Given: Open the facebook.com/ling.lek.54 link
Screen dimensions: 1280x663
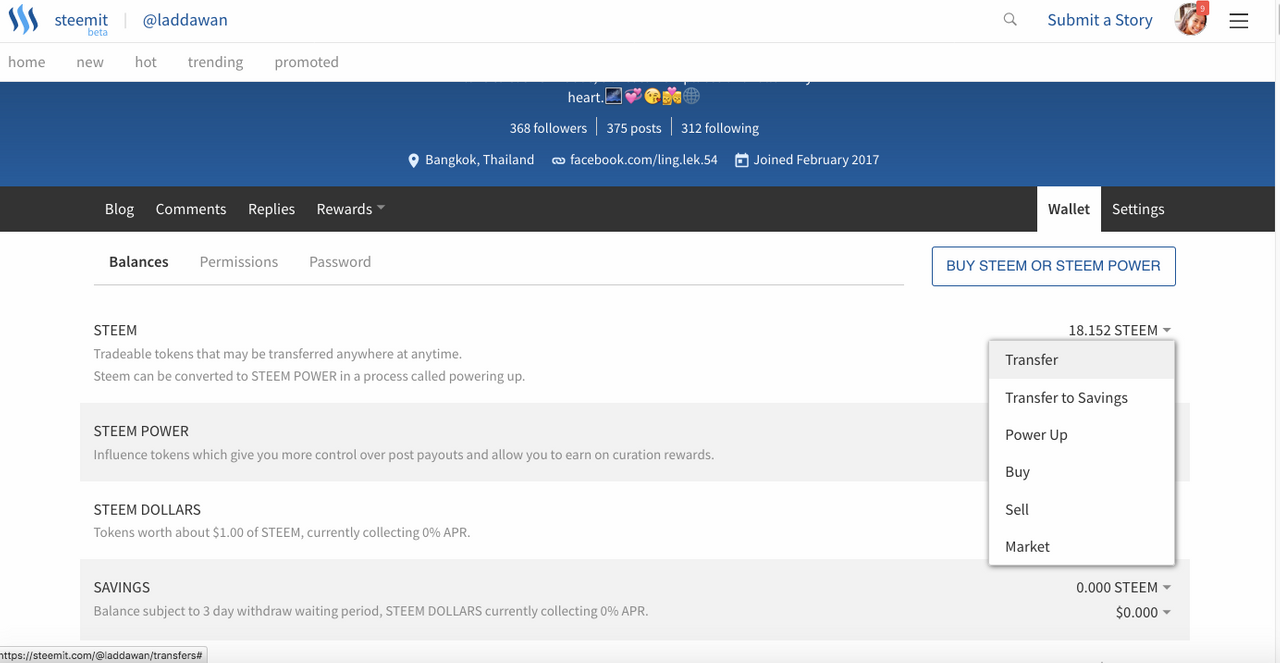Looking at the screenshot, I should (x=644, y=160).
